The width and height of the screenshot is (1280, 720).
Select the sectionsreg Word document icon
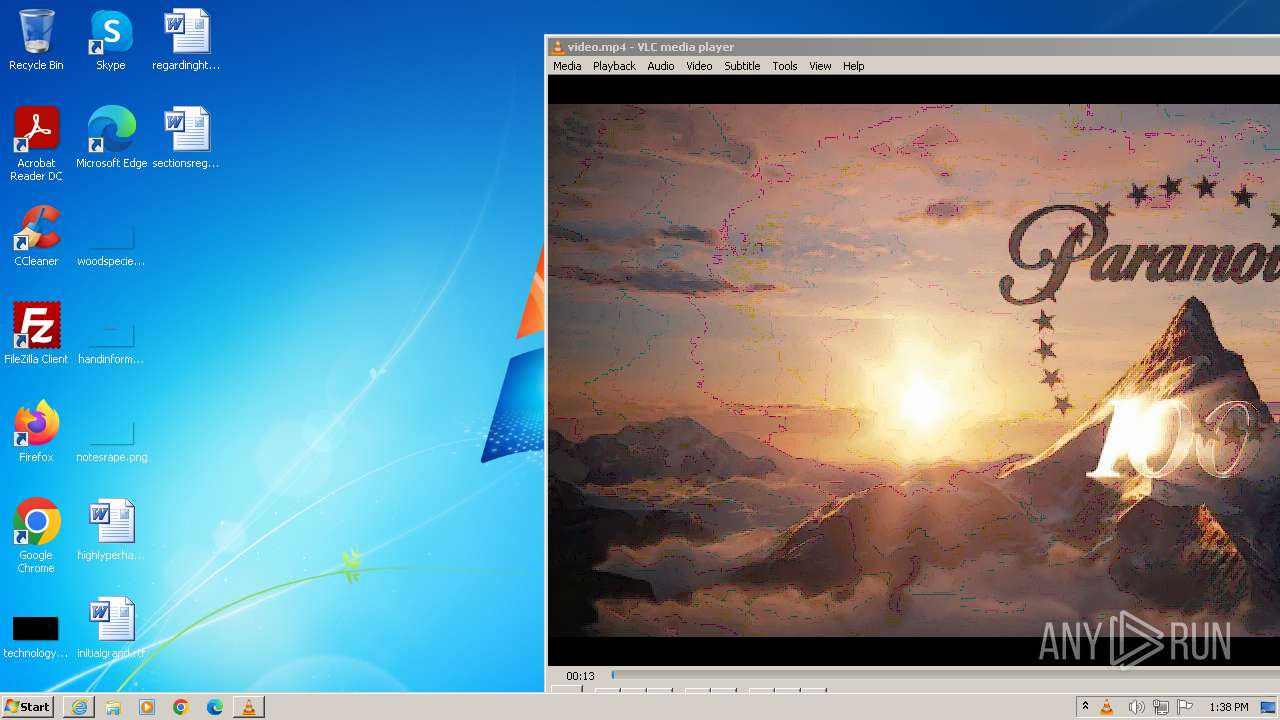(x=186, y=138)
